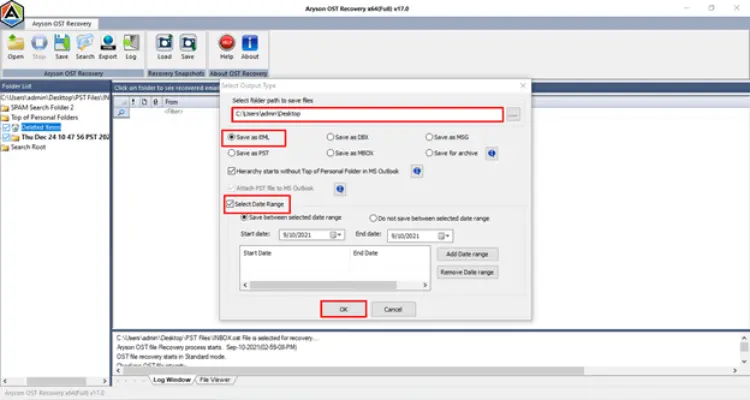Click Load in Recovery Snapshots
Viewport: 750px width, 400px height.
(164, 47)
